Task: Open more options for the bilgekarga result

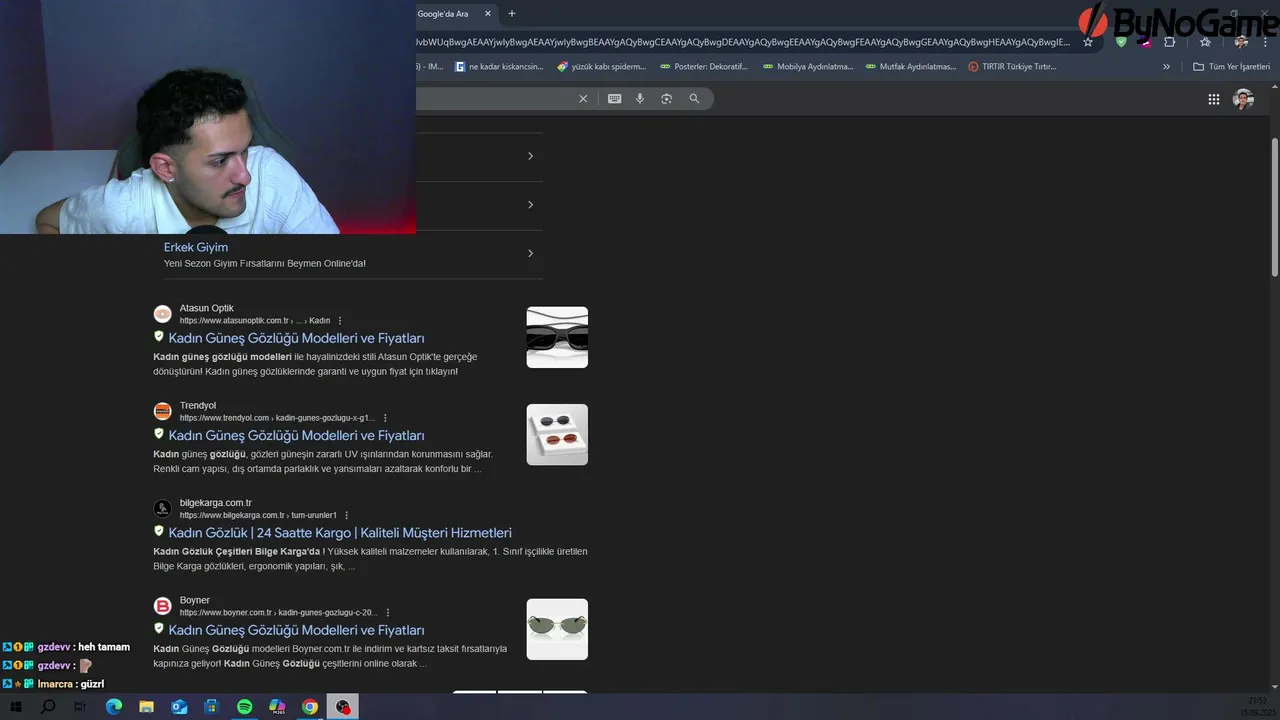Action: pos(347,515)
